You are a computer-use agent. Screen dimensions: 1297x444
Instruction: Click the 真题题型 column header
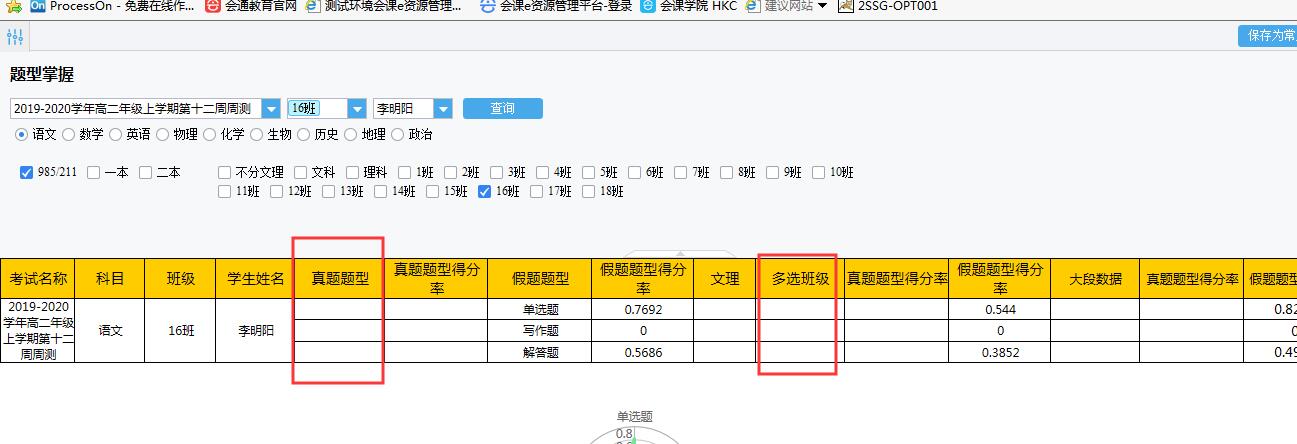(341, 279)
